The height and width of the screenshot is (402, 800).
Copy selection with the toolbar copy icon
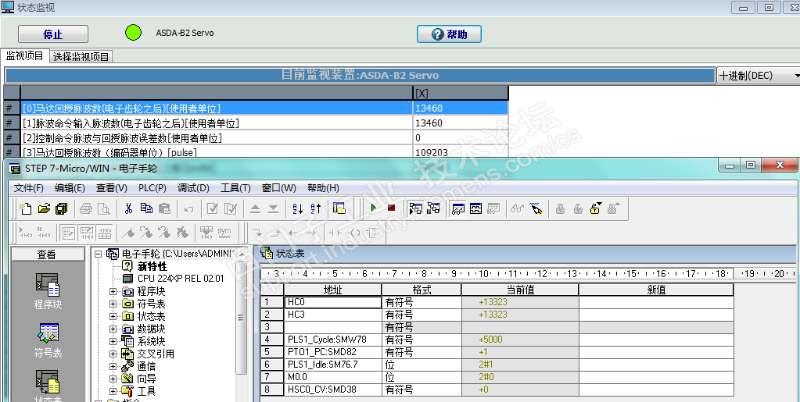tap(146, 208)
